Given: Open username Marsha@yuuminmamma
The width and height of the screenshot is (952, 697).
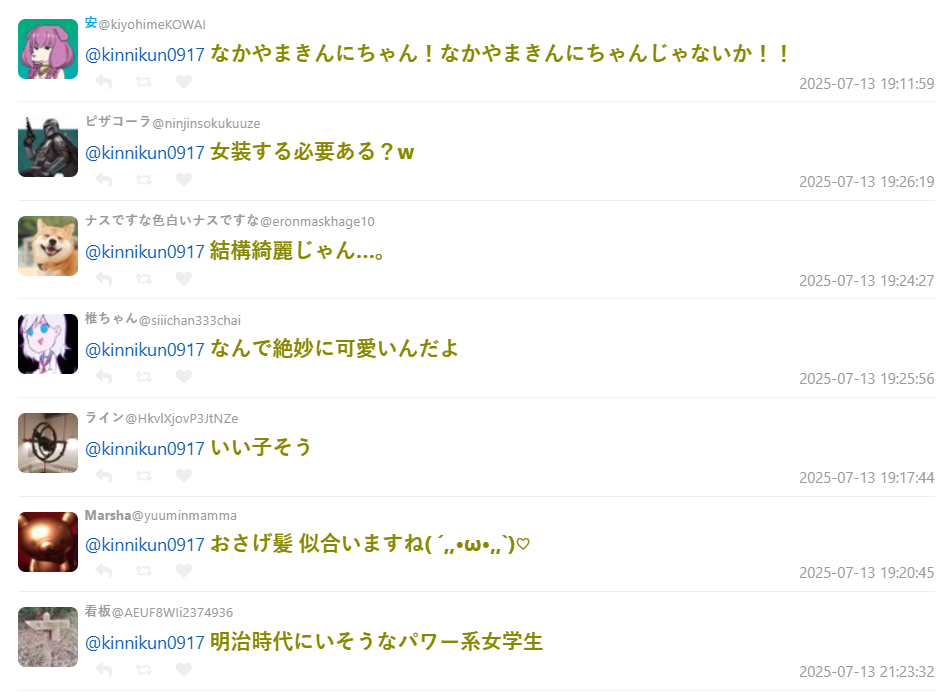Looking at the screenshot, I should 161,515.
